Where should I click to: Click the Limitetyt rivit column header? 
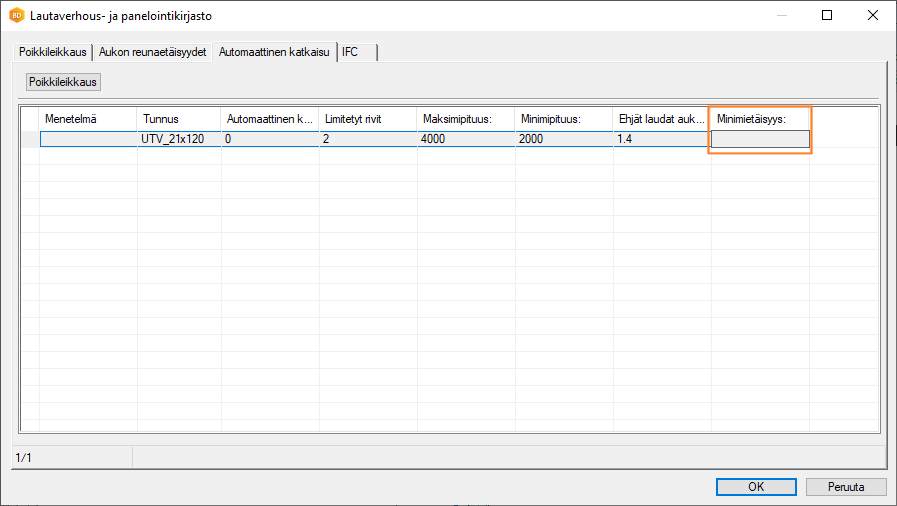367,119
